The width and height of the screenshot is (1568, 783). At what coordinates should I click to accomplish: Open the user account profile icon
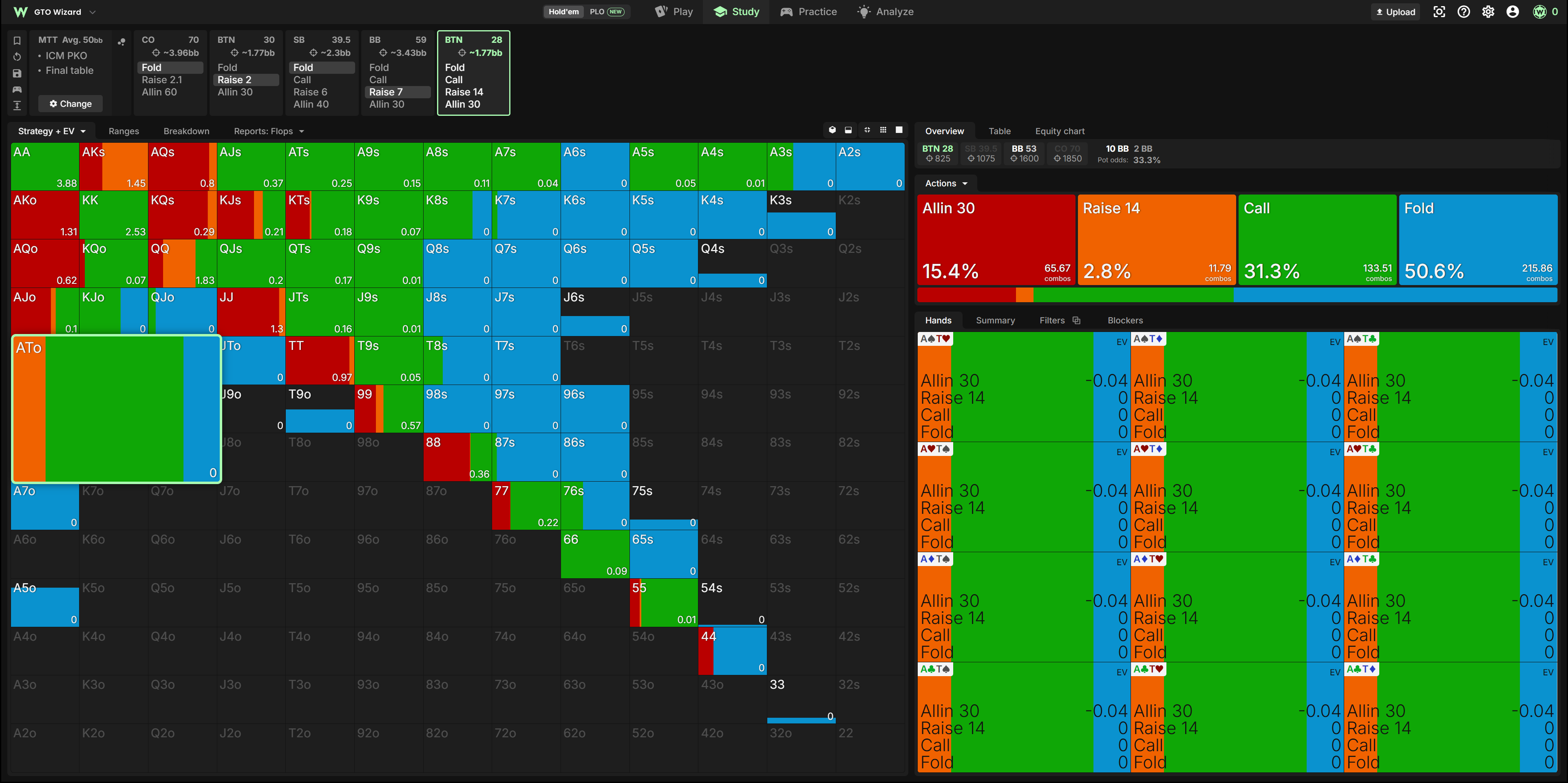tap(1512, 11)
